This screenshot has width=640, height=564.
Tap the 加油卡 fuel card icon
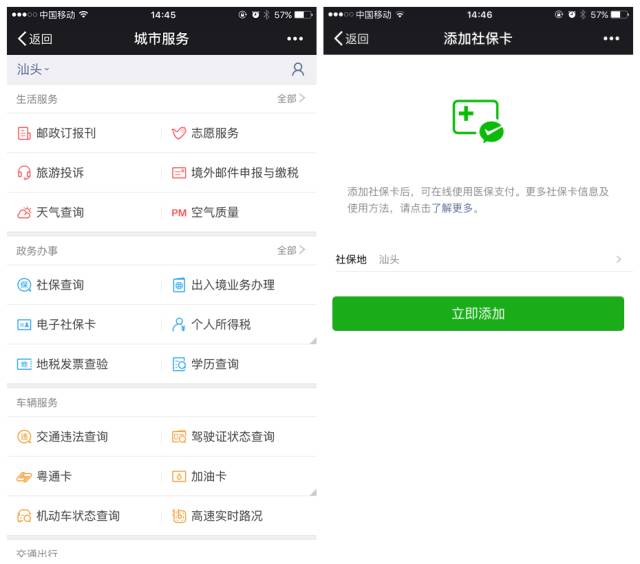click(x=179, y=476)
